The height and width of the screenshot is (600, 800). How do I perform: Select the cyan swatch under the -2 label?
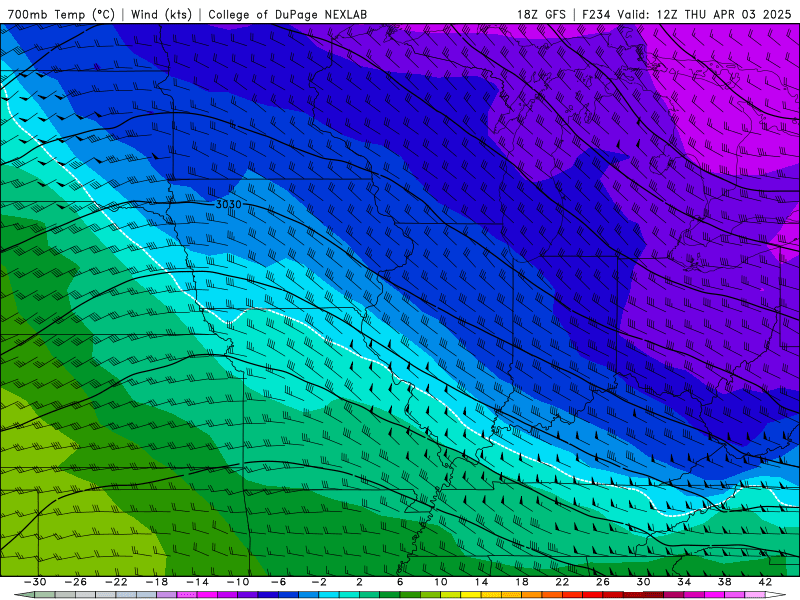[329, 595]
